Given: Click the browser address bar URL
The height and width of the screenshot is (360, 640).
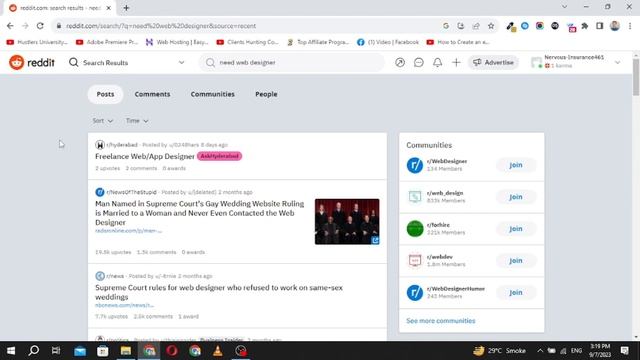Looking at the screenshot, I should tap(161, 26).
